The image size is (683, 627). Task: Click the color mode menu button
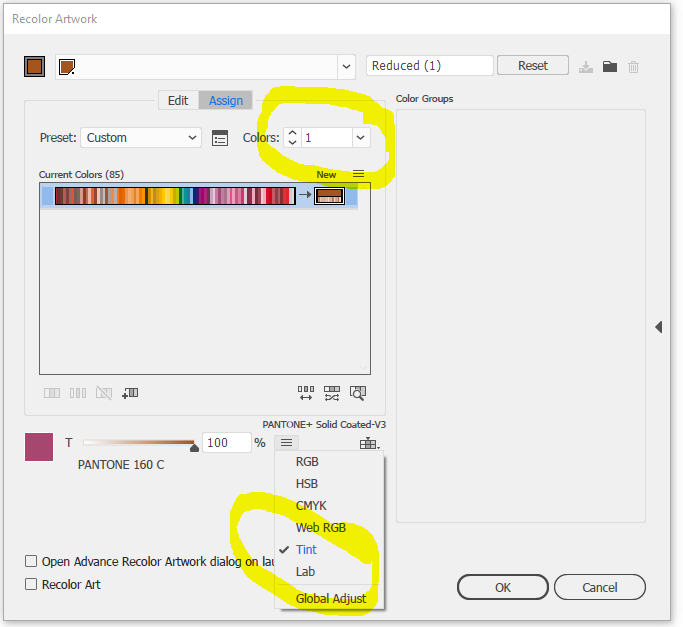click(286, 443)
